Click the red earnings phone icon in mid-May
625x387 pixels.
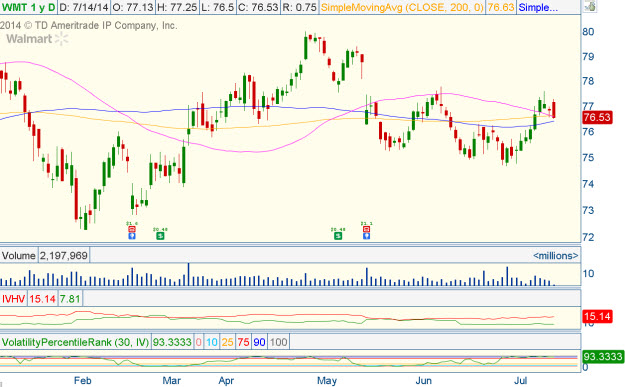click(x=366, y=229)
